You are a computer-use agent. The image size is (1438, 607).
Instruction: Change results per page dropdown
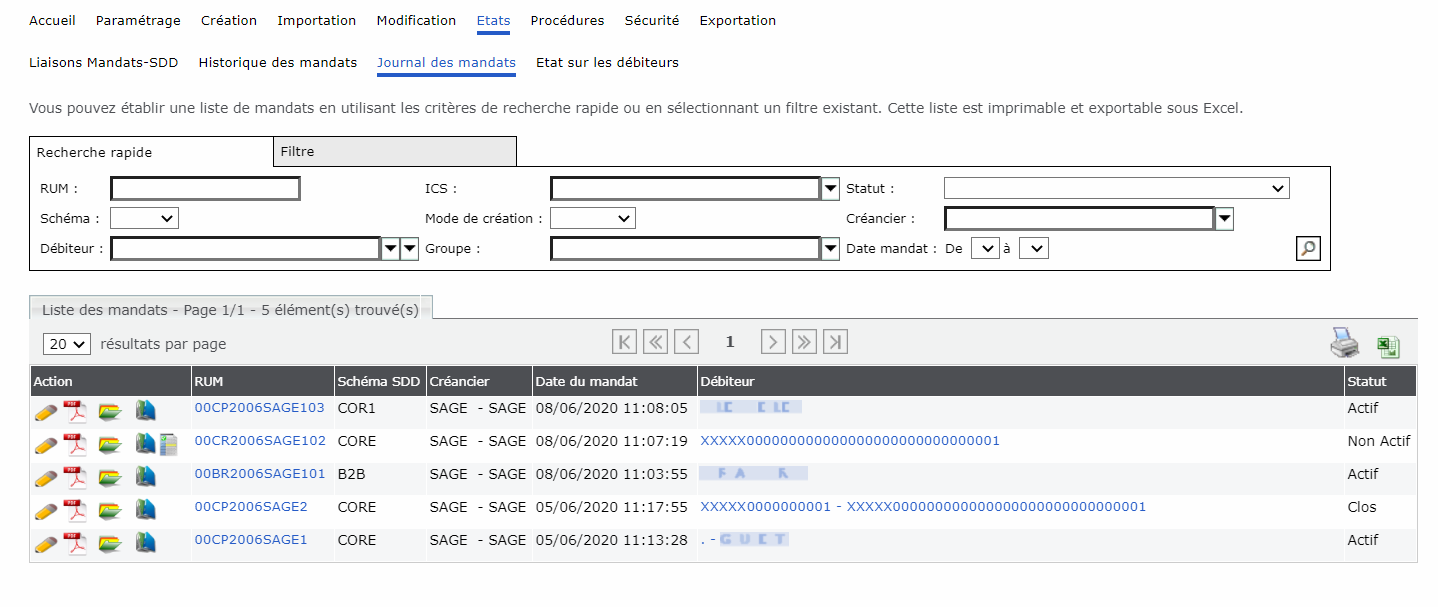pos(67,344)
